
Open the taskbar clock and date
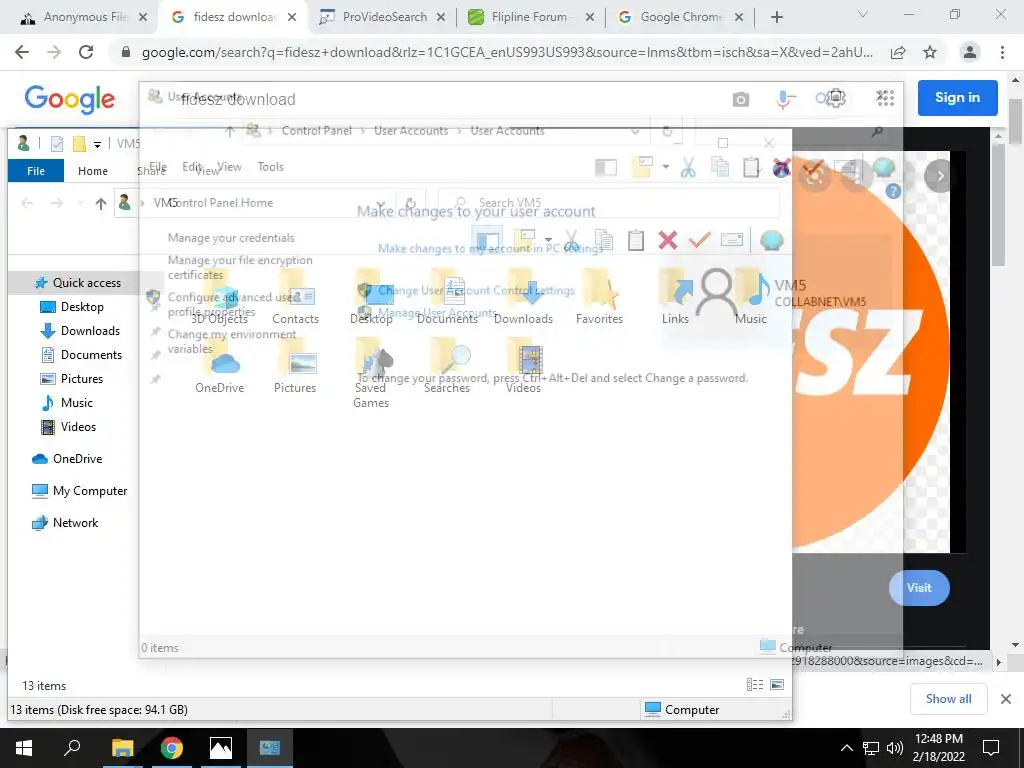938,748
